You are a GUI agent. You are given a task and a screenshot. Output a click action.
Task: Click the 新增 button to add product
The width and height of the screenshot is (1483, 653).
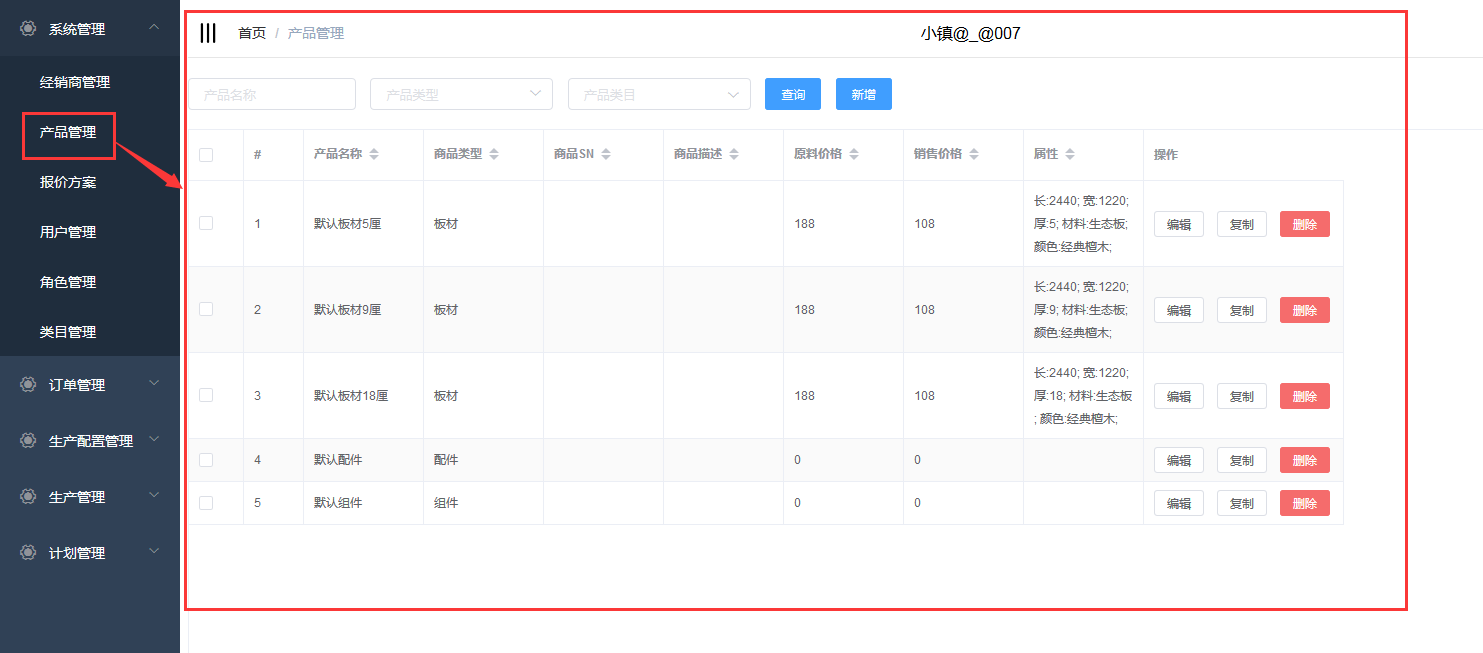(864, 94)
